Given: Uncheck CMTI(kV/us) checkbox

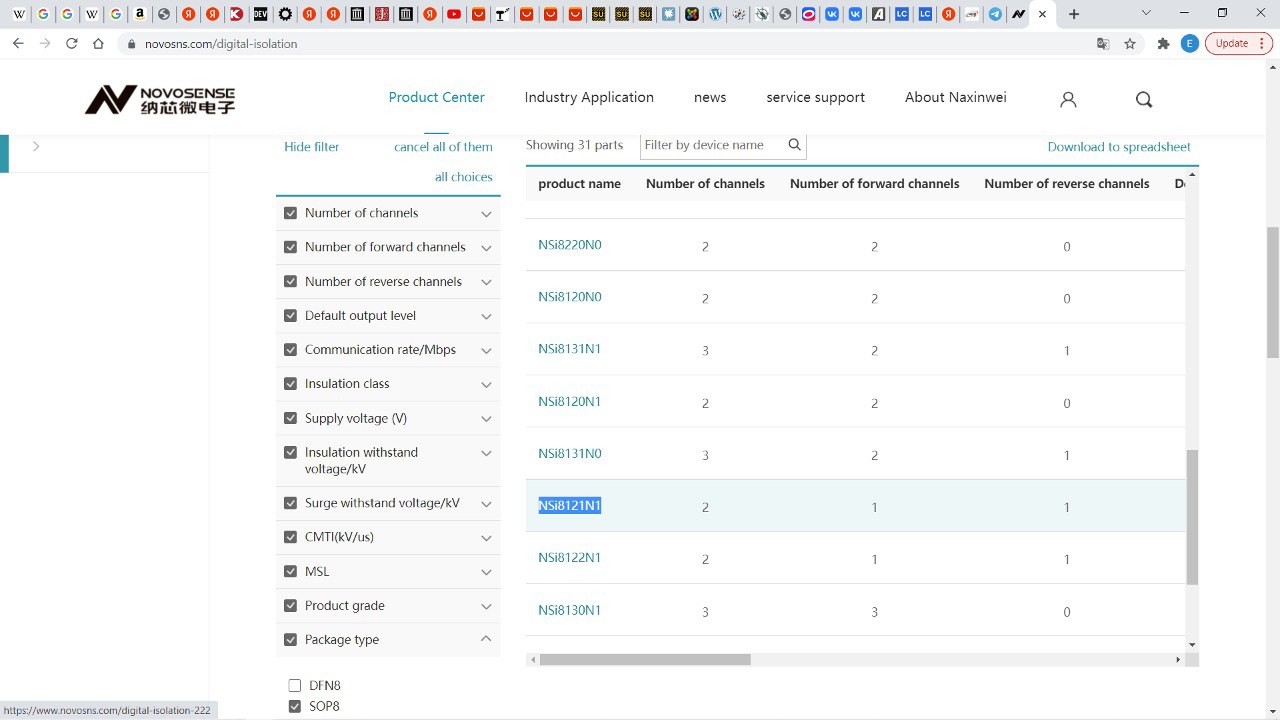Looking at the screenshot, I should point(291,537).
